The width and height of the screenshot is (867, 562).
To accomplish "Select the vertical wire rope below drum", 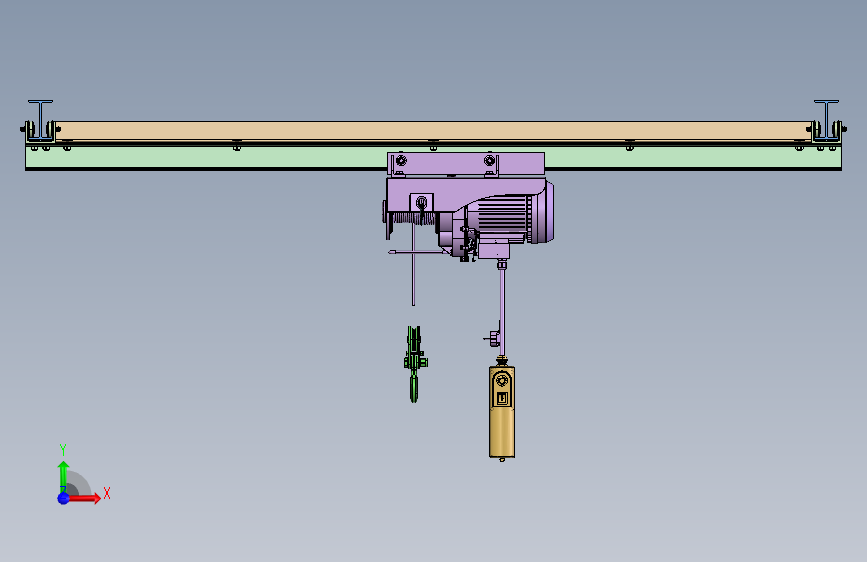I will pos(413,266).
